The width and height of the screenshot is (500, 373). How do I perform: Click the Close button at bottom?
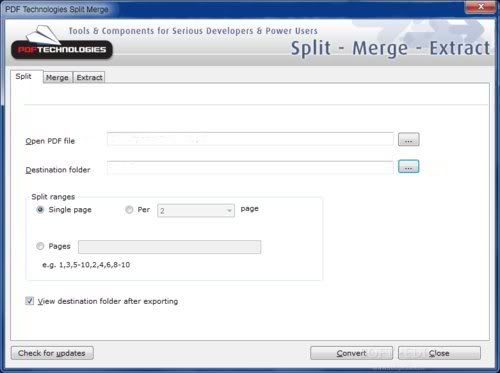coord(439,353)
